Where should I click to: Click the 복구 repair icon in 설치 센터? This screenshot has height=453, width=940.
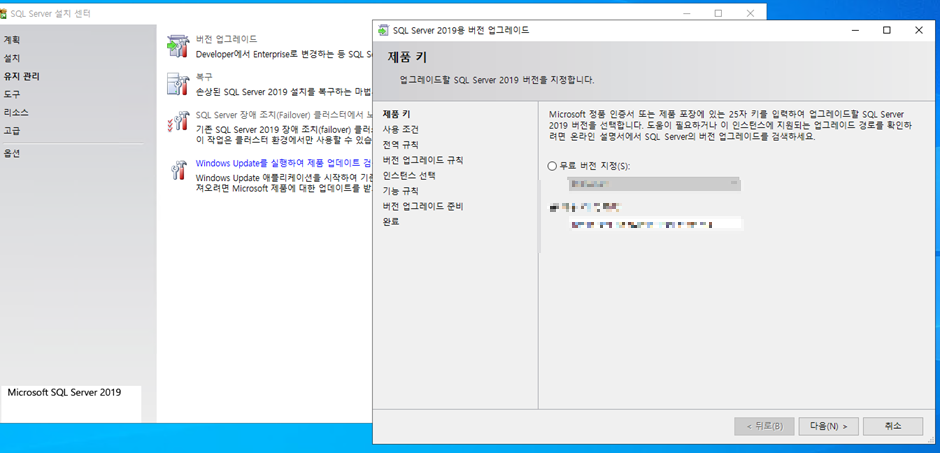tap(177, 84)
